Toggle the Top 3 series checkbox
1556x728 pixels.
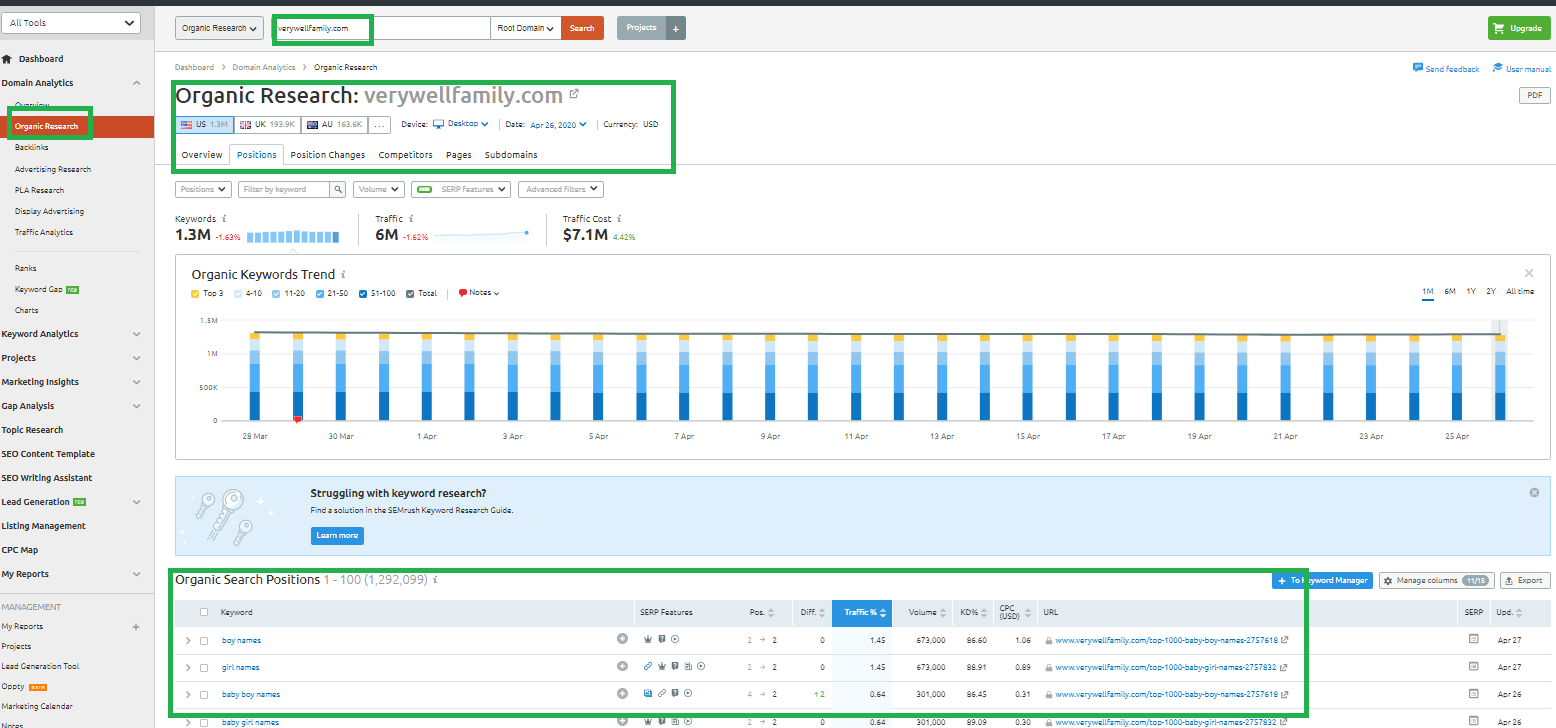195,293
